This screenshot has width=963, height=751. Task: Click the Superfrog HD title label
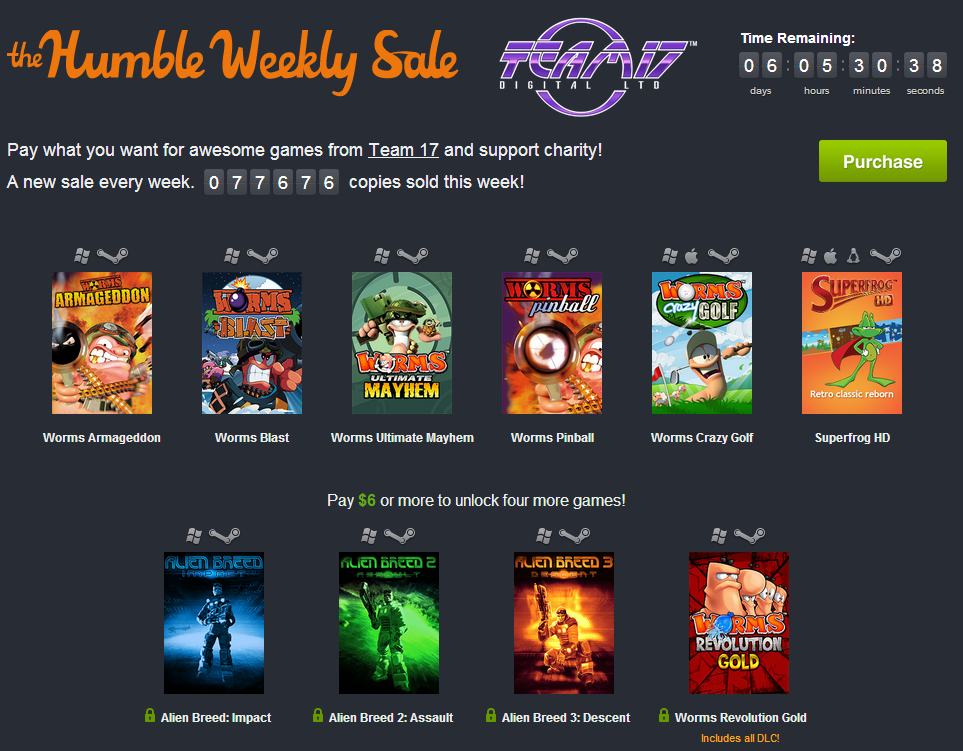(x=852, y=438)
